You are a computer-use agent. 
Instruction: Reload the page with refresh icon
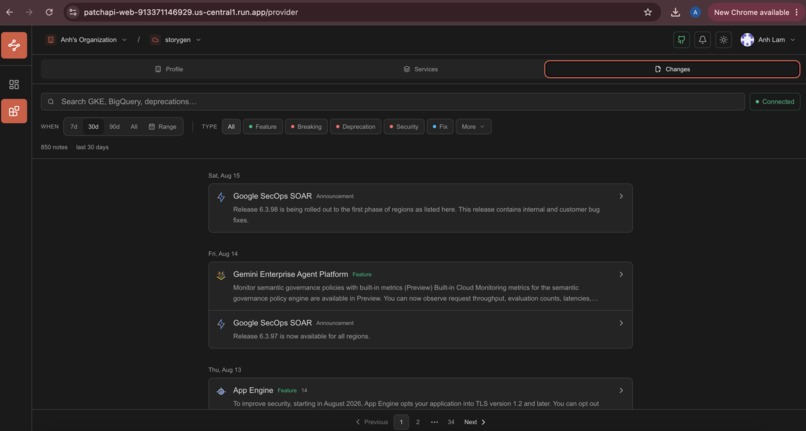tap(49, 12)
